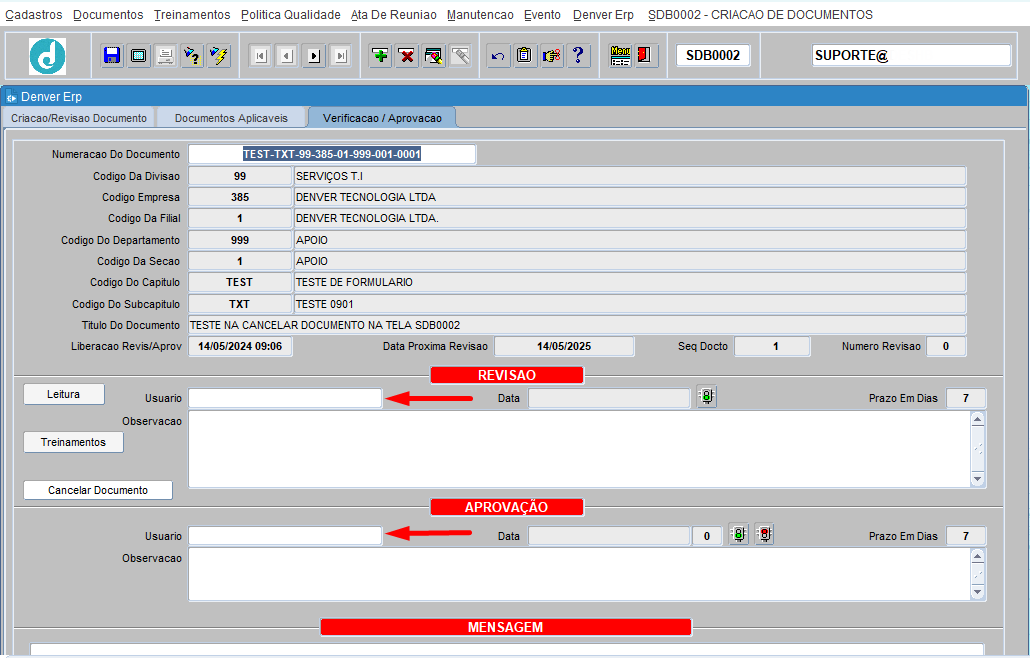The width and height of the screenshot is (1030, 658).
Task: Go to the previous record
Action: tap(287, 56)
